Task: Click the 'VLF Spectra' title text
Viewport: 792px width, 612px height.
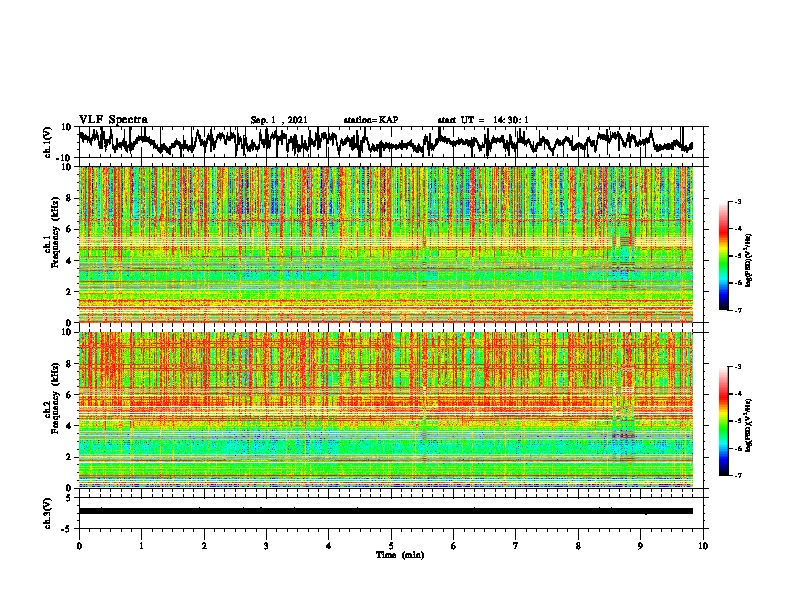Action: 113,119
